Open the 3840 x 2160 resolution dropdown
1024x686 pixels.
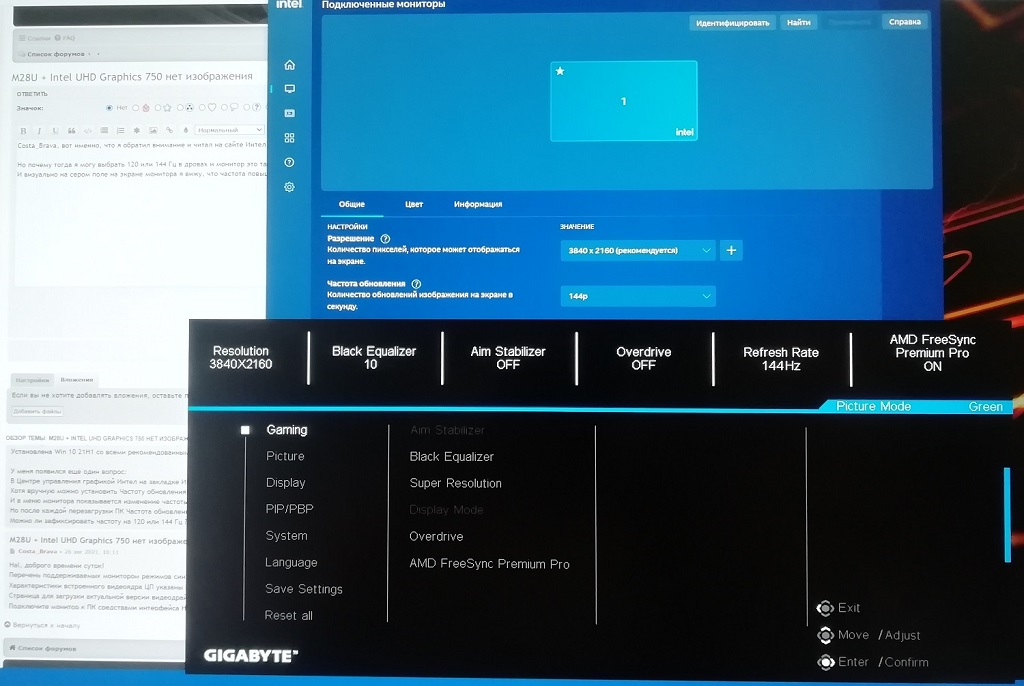pyautogui.click(x=638, y=250)
